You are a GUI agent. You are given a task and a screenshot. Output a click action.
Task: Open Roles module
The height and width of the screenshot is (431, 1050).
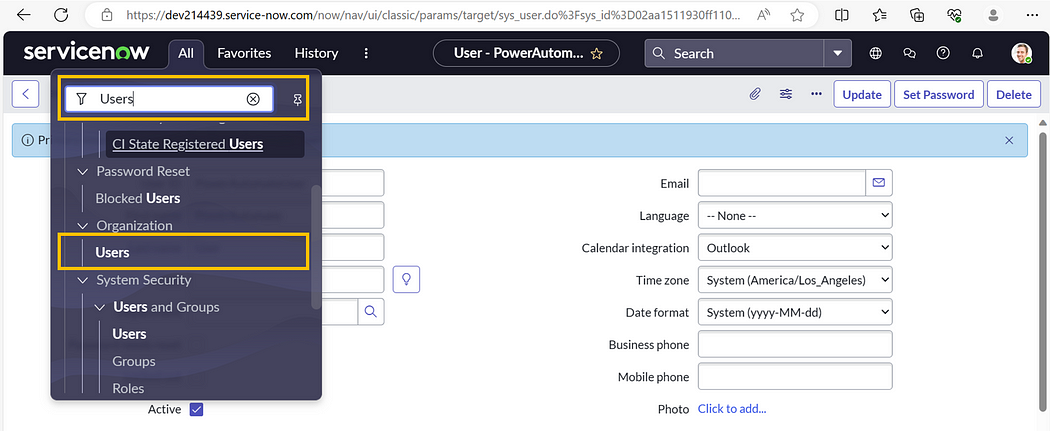[128, 388]
